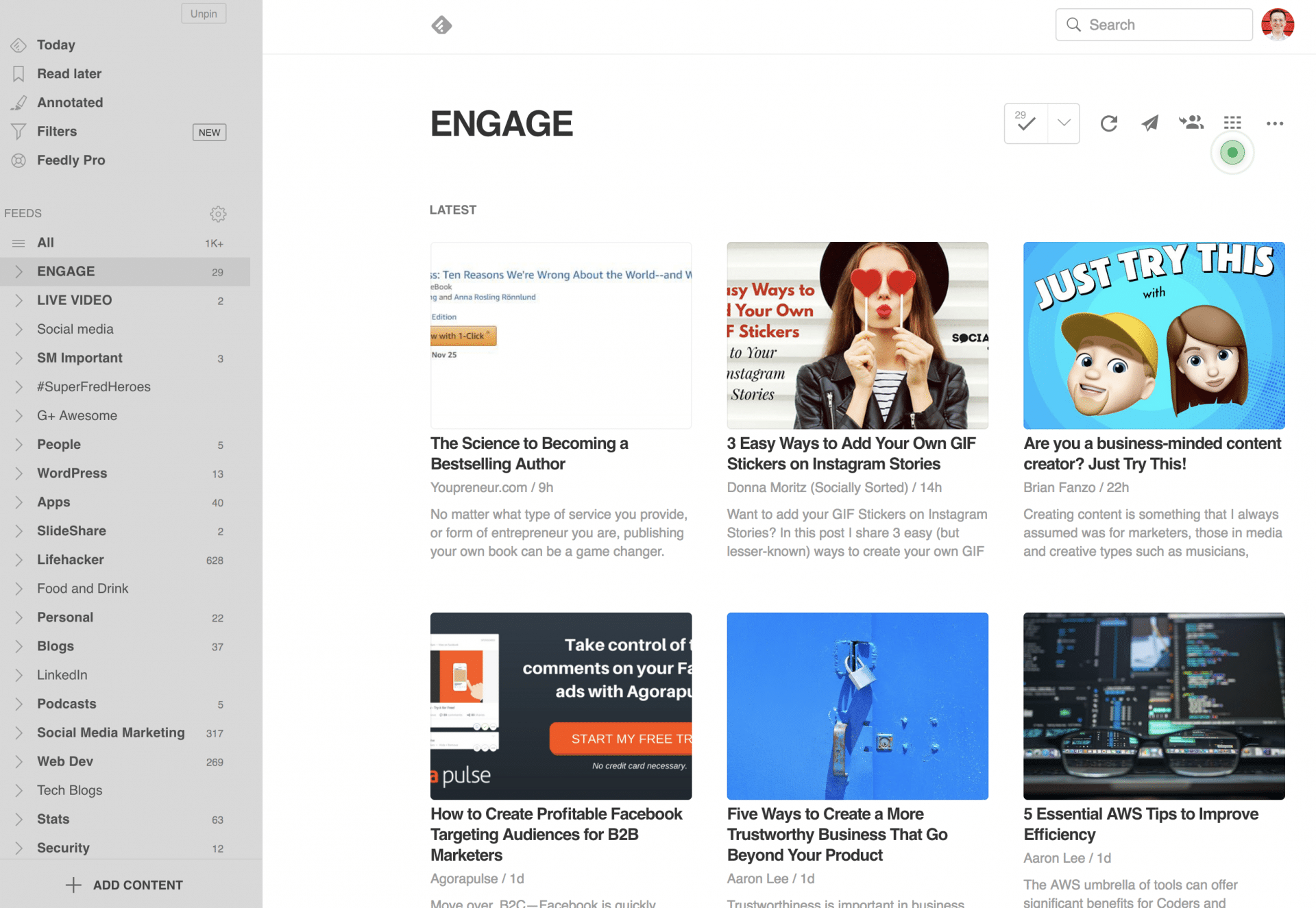Open Social Media Marketing feed
The height and width of the screenshot is (908, 1316).
[111, 733]
